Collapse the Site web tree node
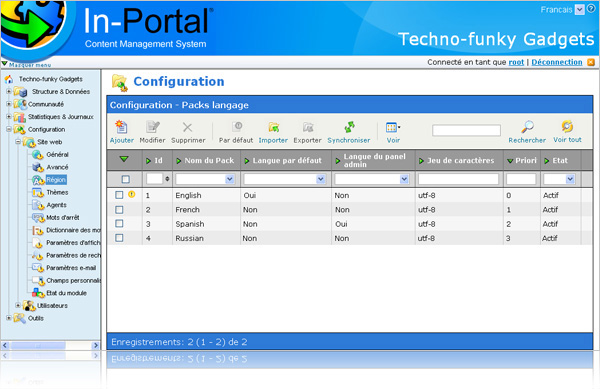 [x=18, y=142]
